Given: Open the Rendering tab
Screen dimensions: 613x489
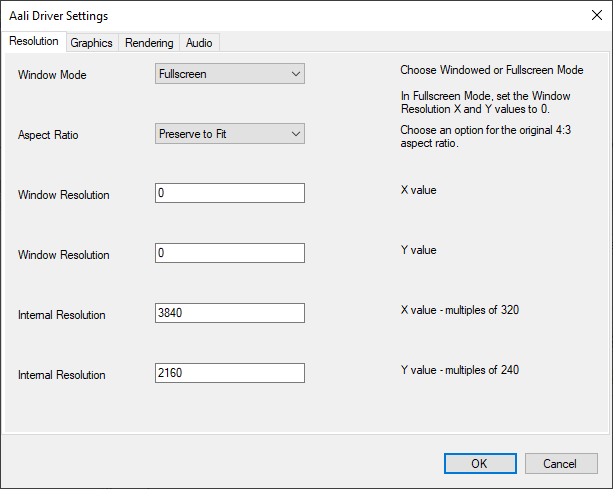Looking at the screenshot, I should (x=149, y=43).
